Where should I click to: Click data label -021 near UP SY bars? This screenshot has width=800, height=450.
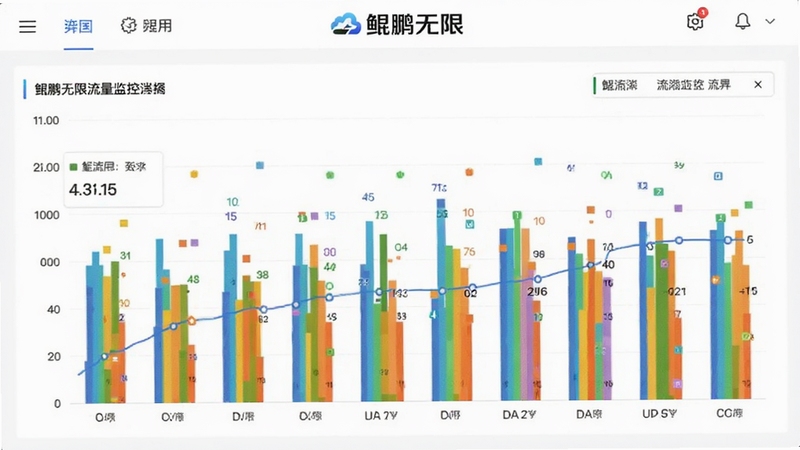click(676, 291)
